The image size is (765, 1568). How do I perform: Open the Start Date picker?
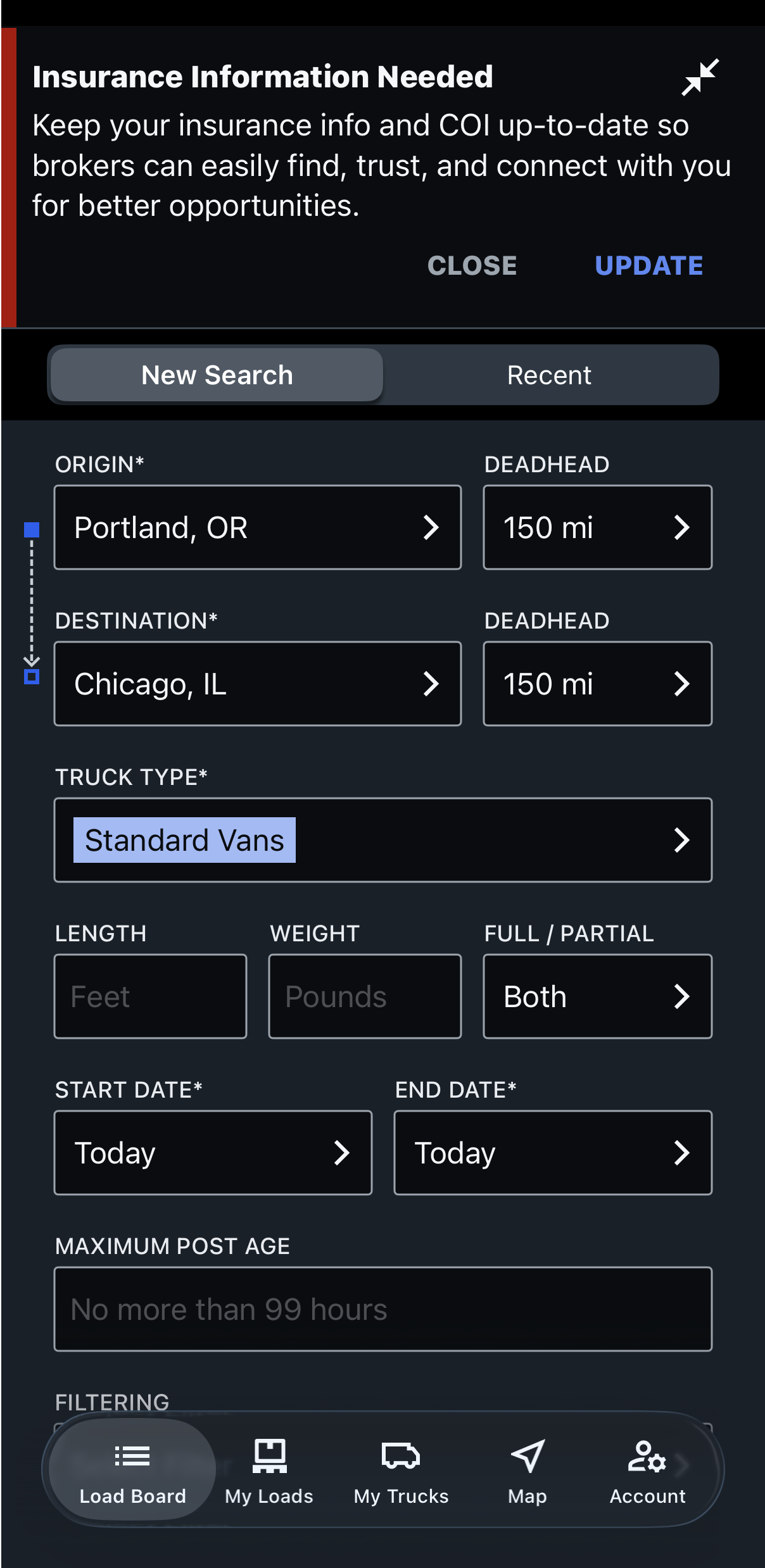tap(213, 1153)
